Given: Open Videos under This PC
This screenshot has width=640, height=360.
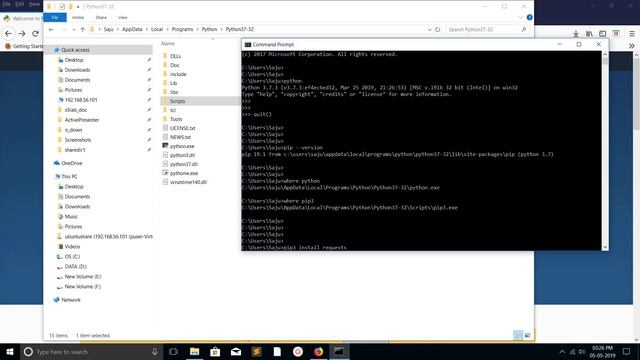Looking at the screenshot, I should tap(72, 247).
